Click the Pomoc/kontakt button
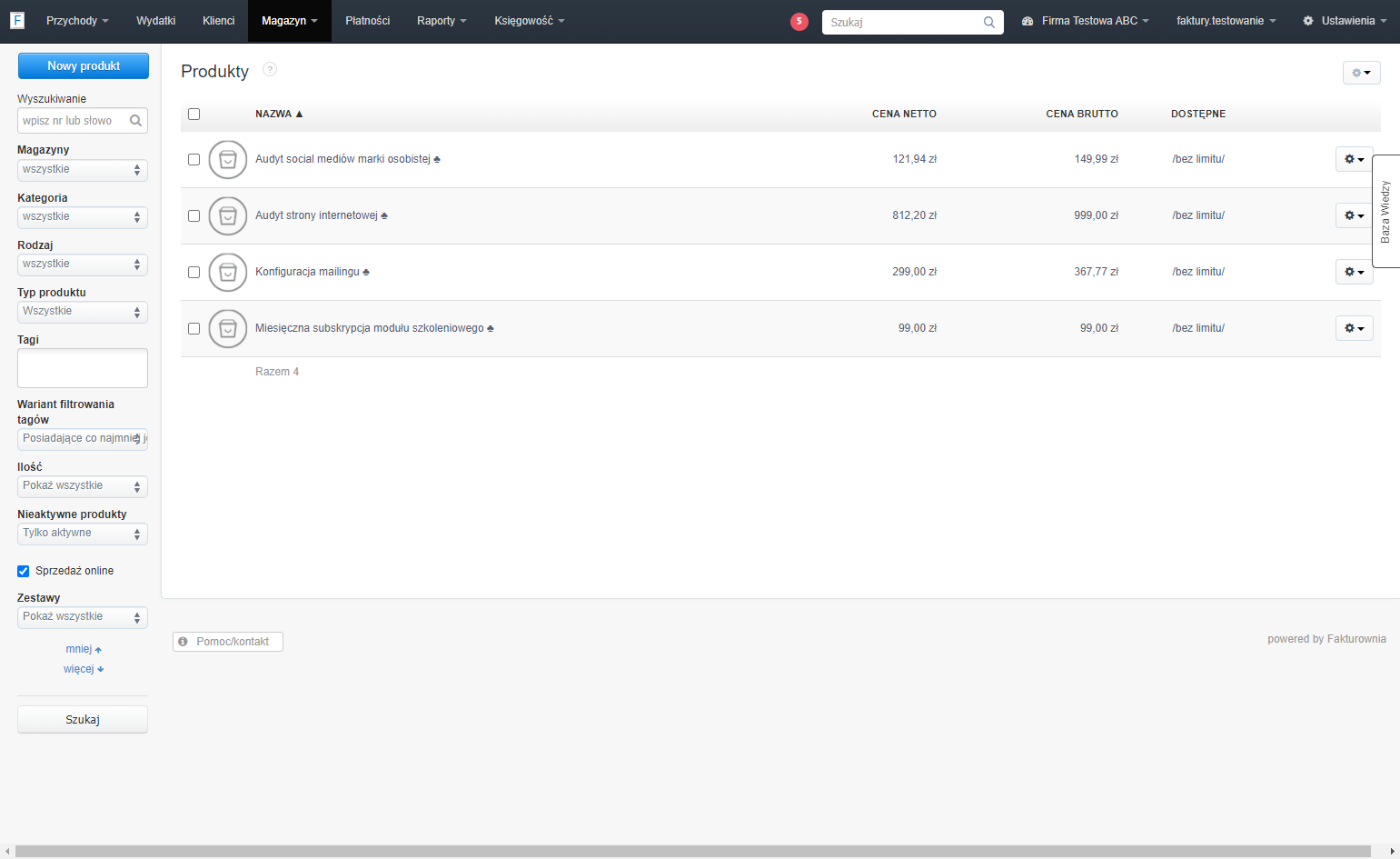 coord(228,642)
